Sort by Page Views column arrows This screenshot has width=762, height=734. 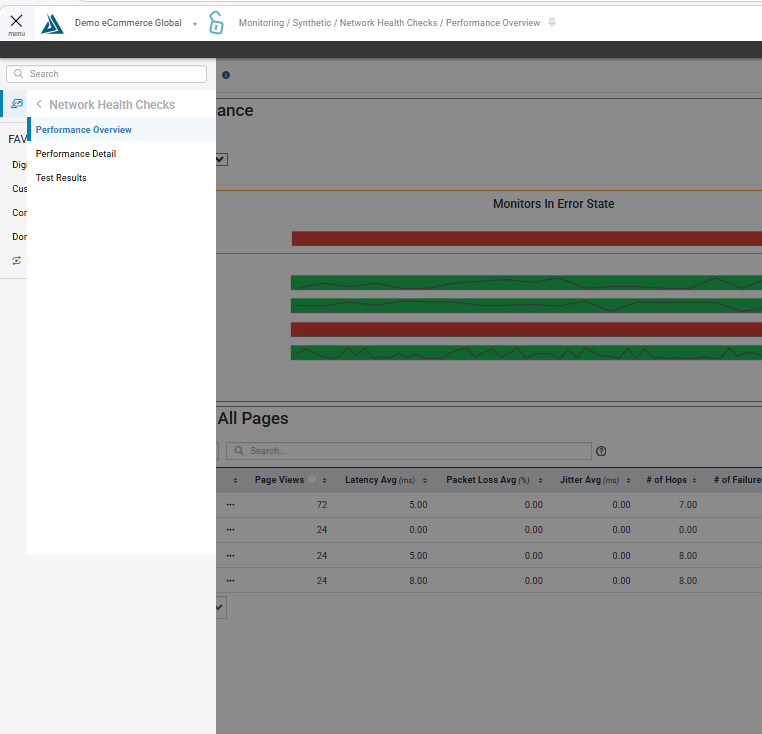click(x=324, y=480)
